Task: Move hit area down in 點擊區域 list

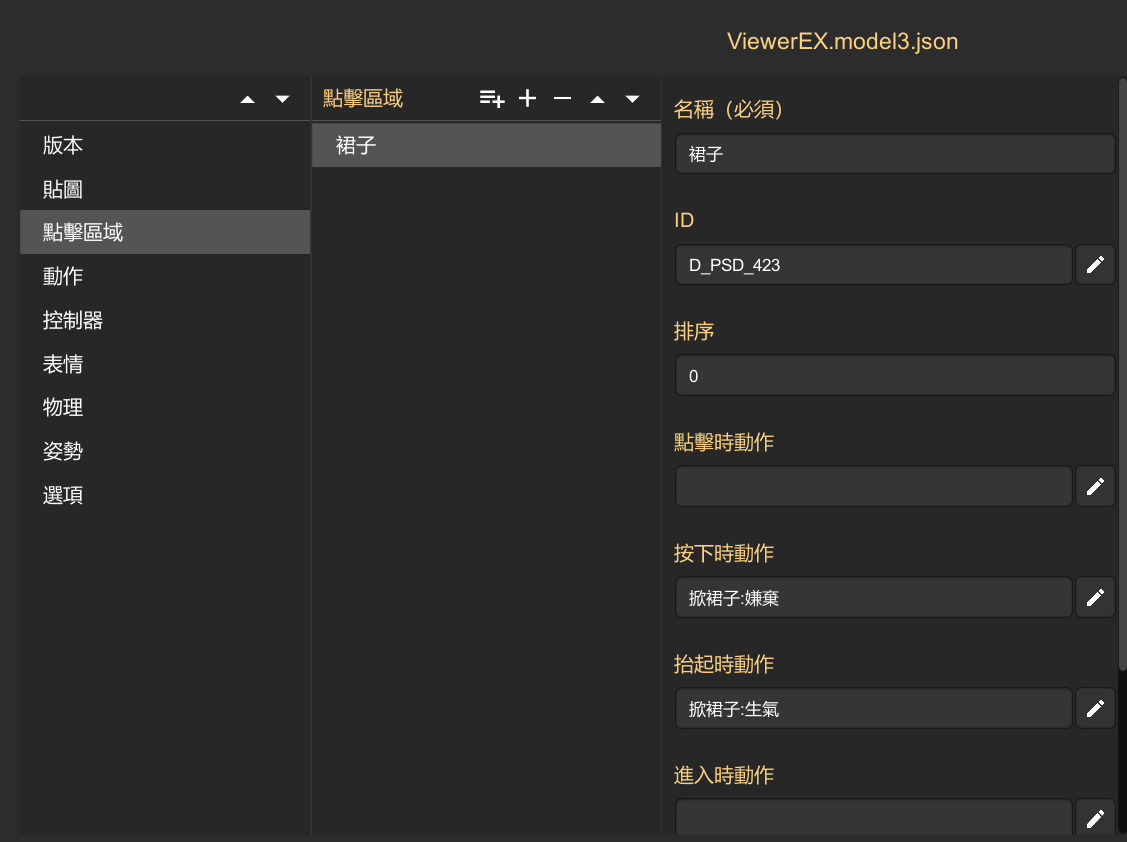Action: pos(632,99)
